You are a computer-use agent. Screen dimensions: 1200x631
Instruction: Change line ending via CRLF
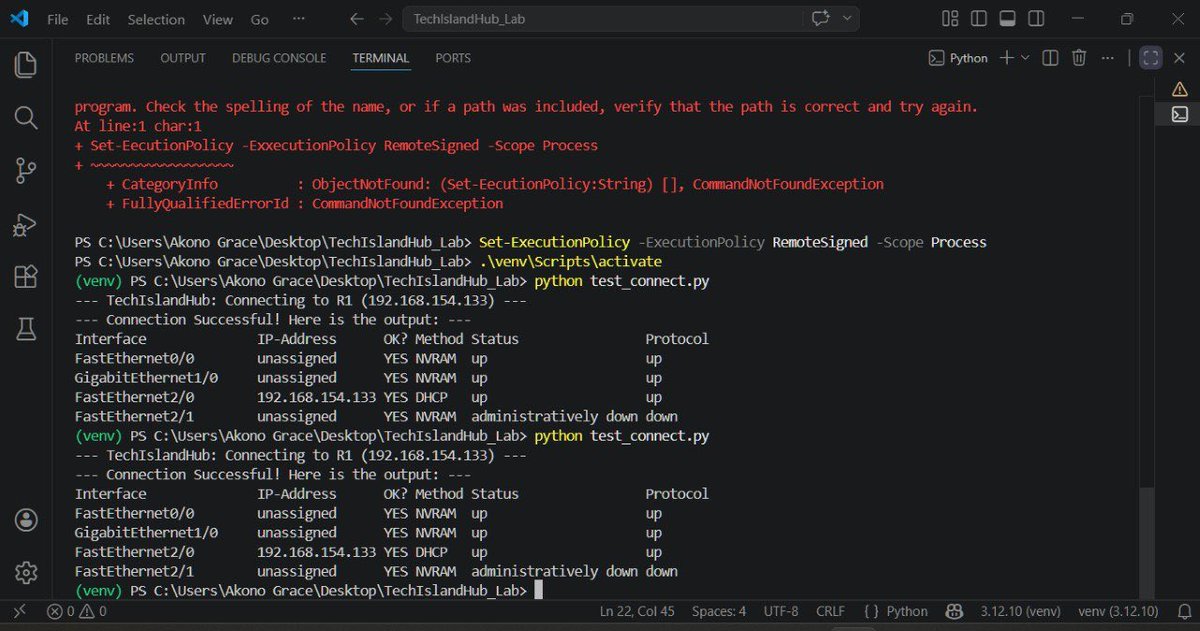click(x=830, y=611)
